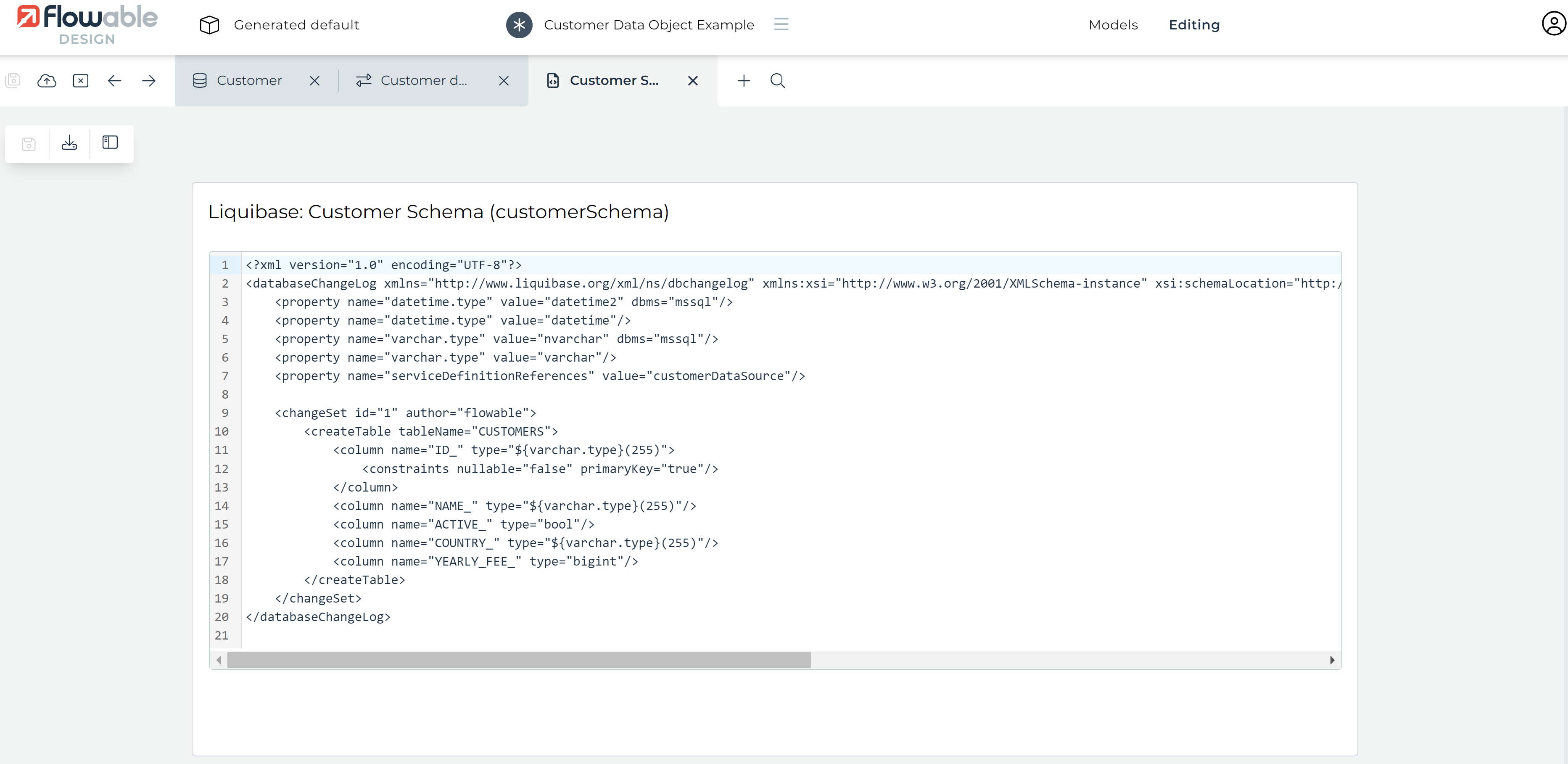Open the hamburger menu next to the app title
Image resolution: width=1568 pixels, height=764 pixels.
pos(781,24)
